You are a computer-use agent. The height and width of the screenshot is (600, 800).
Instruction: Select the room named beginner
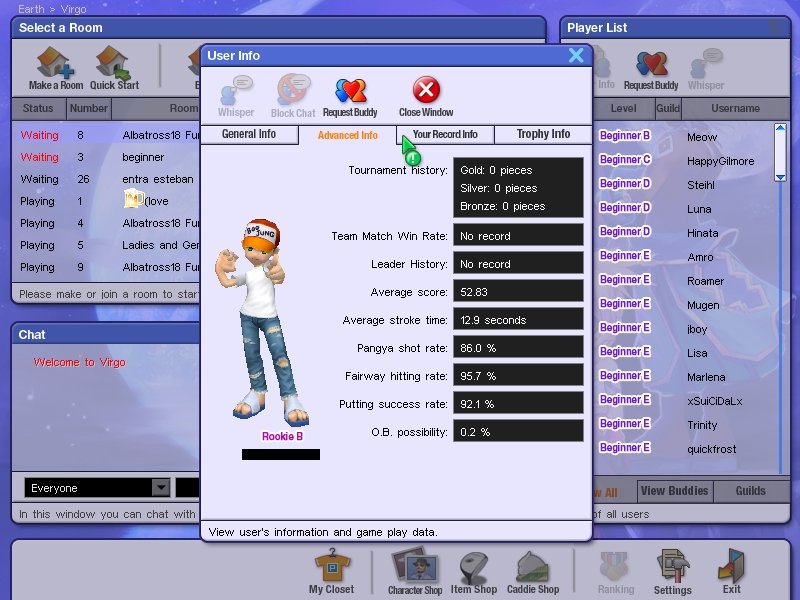pyautogui.click(x=106, y=157)
